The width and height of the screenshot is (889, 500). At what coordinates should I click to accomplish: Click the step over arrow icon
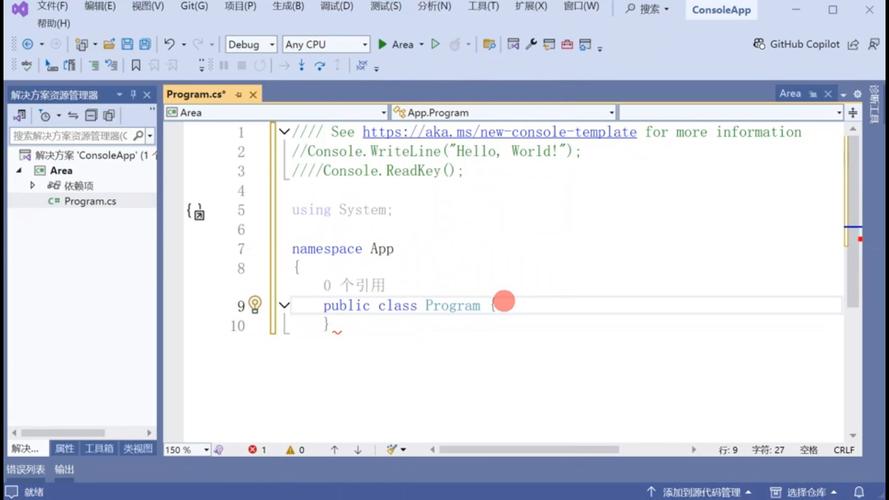(320, 66)
